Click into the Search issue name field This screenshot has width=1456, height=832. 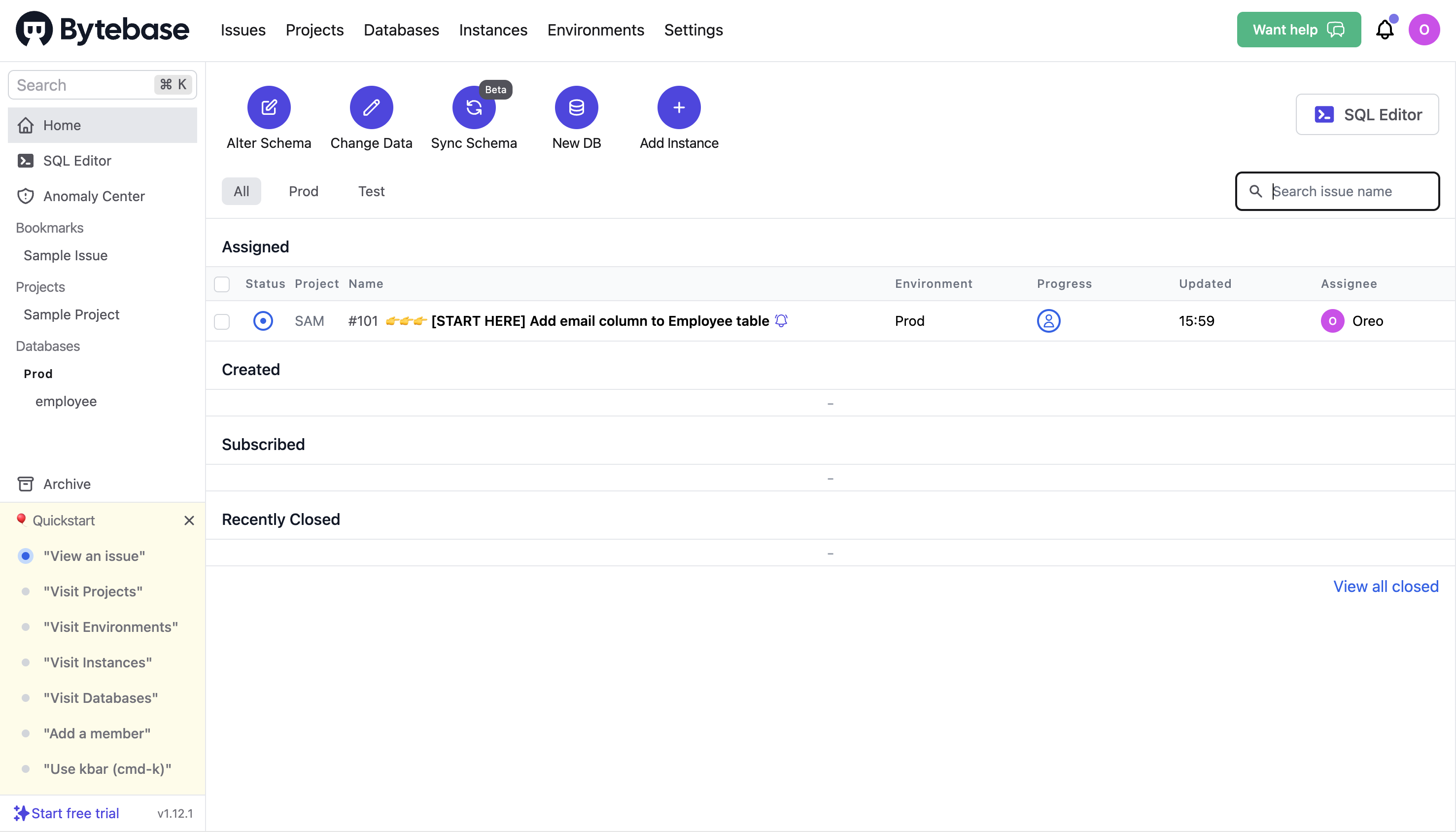click(x=1337, y=191)
